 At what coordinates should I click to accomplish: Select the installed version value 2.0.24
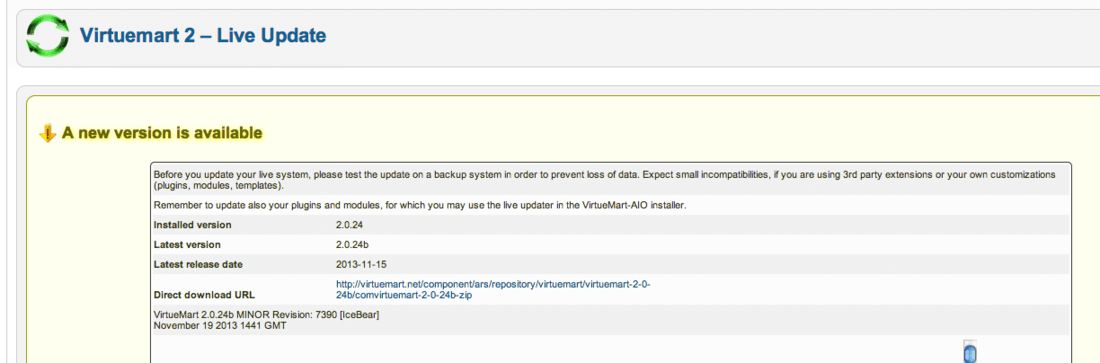point(349,225)
